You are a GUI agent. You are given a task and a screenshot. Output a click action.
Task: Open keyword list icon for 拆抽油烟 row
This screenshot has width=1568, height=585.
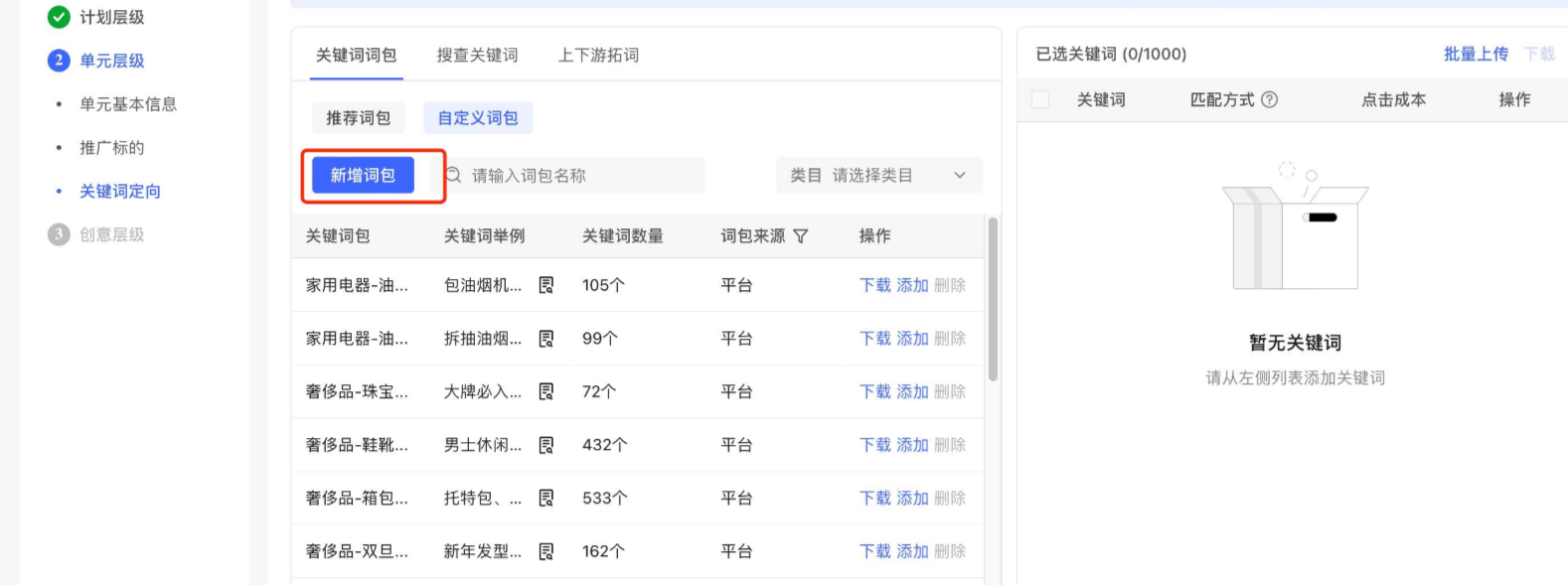point(547,339)
